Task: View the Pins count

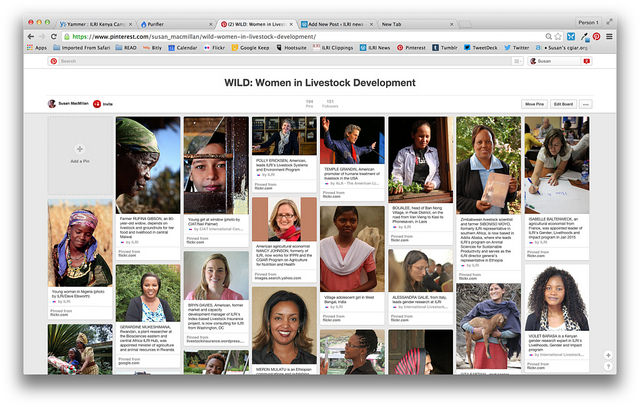Action: (x=309, y=104)
